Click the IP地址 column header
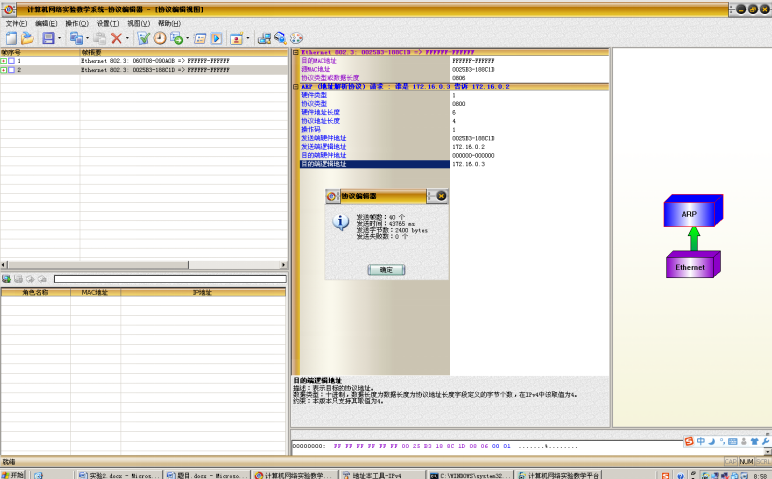Viewport: 772px width, 479px height. tap(203, 292)
